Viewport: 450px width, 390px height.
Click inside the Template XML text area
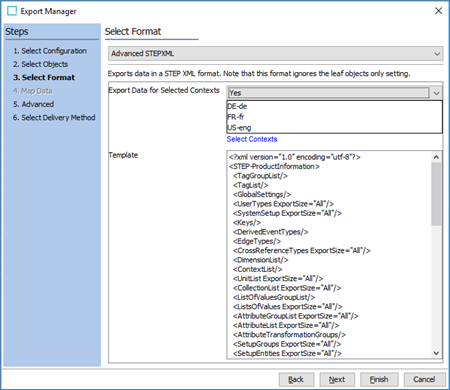click(329, 255)
